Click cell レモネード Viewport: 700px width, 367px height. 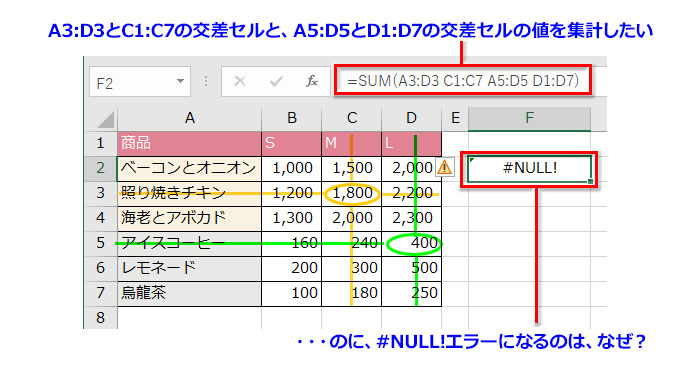(x=189, y=268)
